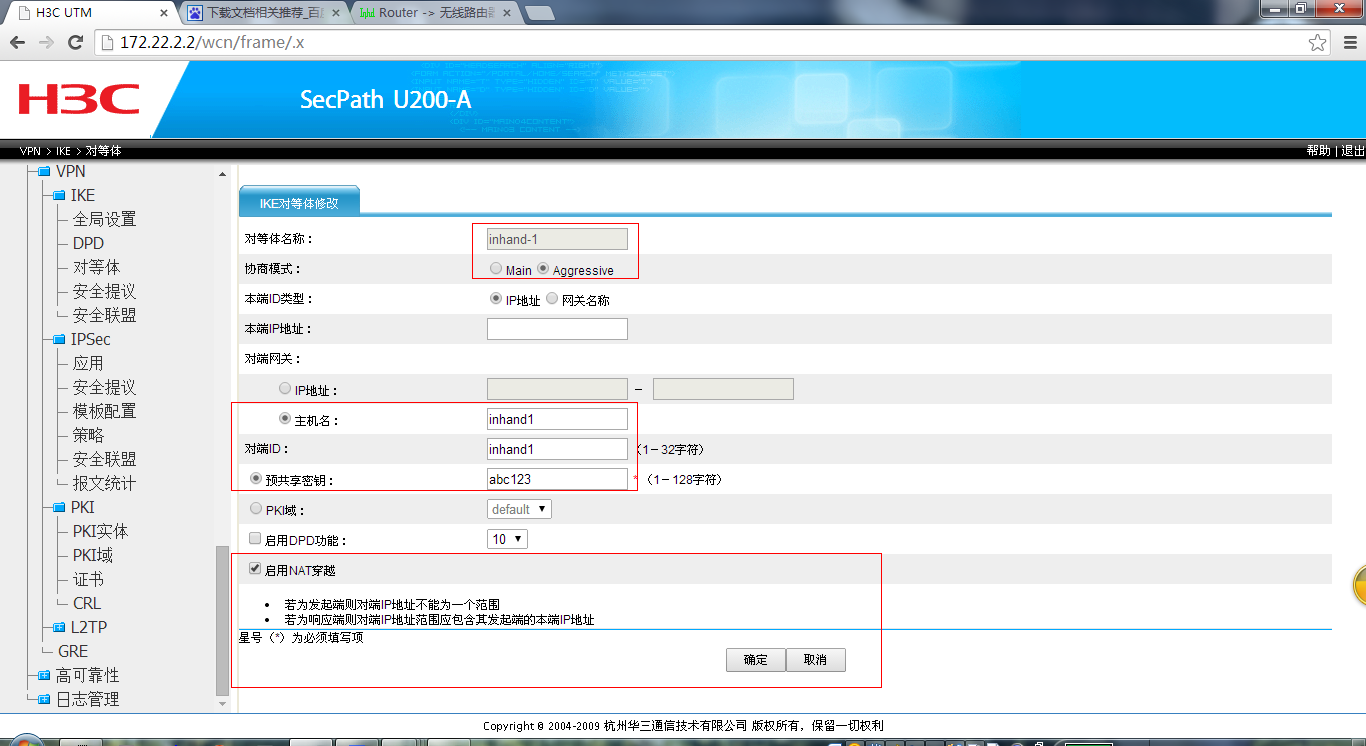
Task: Expand the 日志管理 tree node
Action: tap(43, 699)
